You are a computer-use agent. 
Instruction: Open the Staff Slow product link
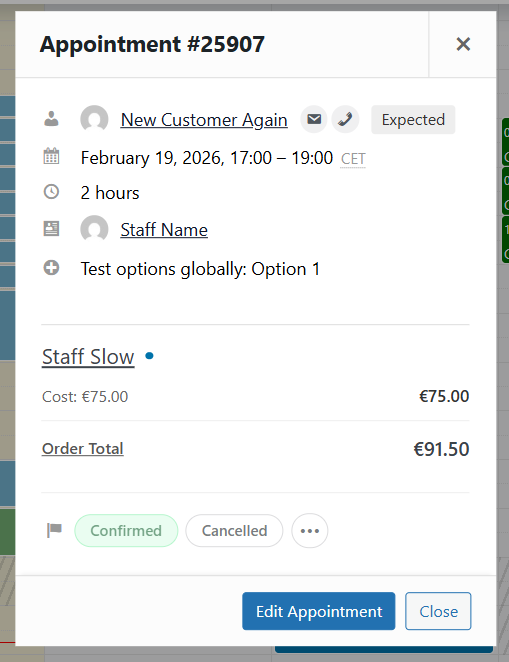[x=88, y=357]
